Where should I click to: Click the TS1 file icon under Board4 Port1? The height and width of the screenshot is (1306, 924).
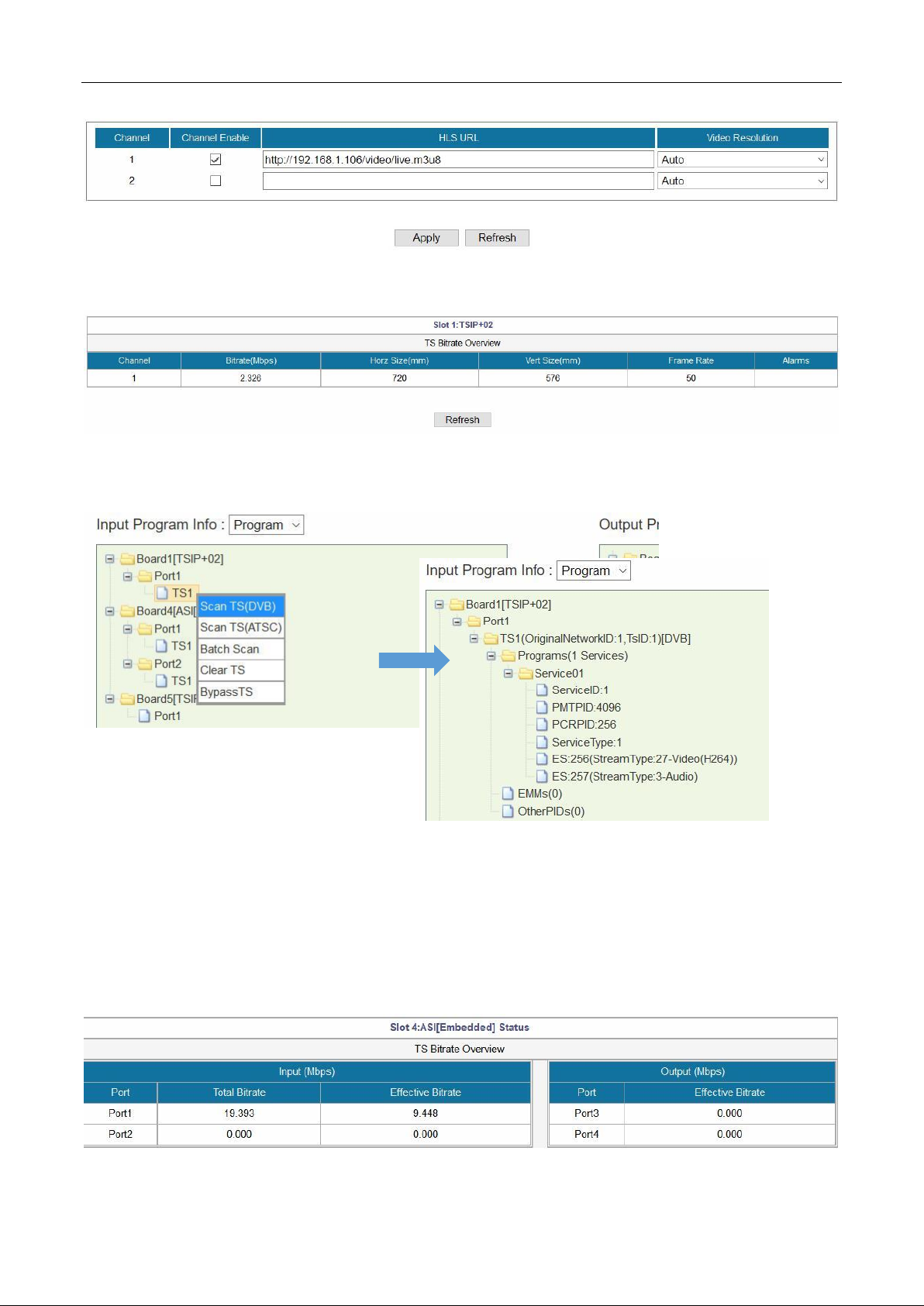tap(162, 646)
